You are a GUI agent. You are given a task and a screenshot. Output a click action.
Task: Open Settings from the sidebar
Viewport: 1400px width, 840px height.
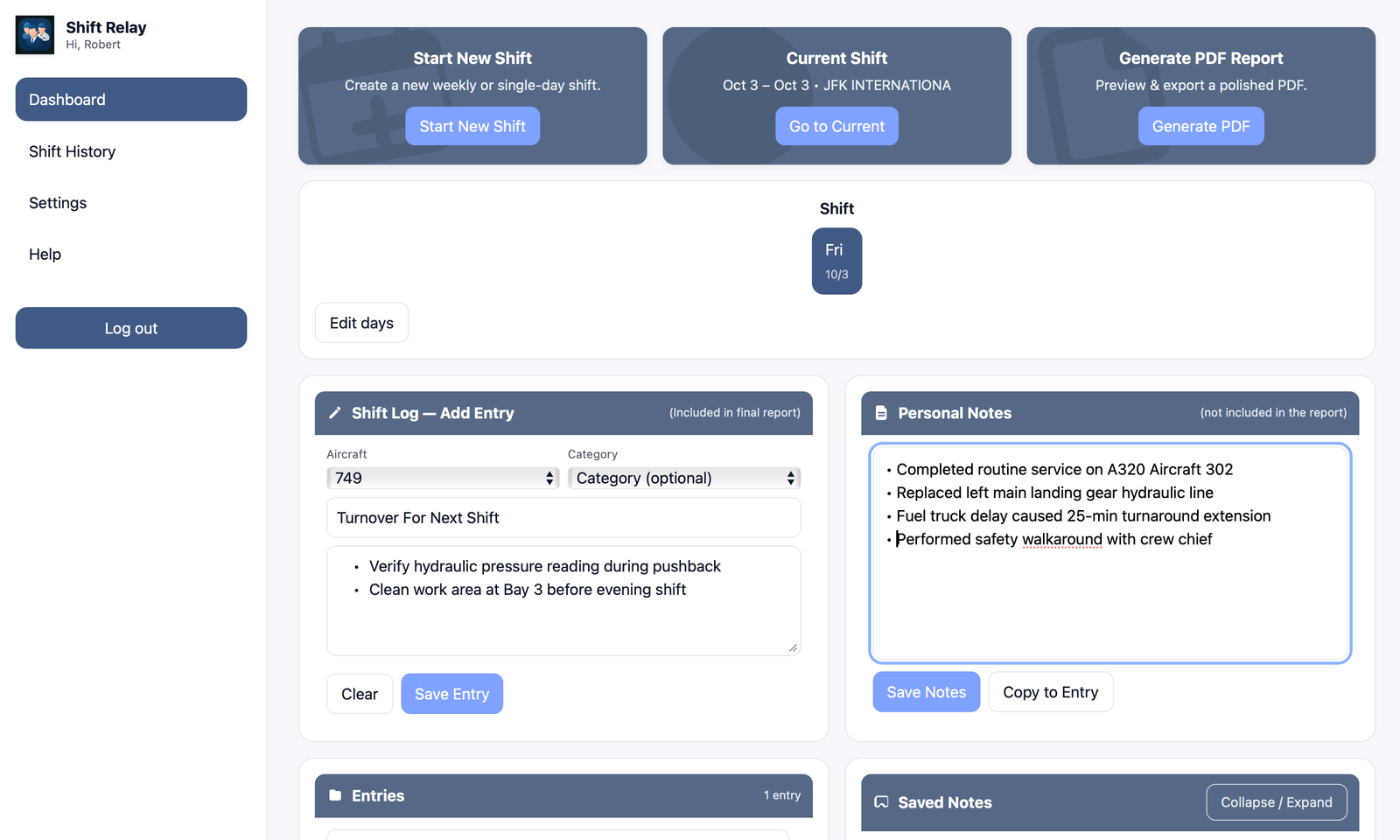(x=57, y=202)
